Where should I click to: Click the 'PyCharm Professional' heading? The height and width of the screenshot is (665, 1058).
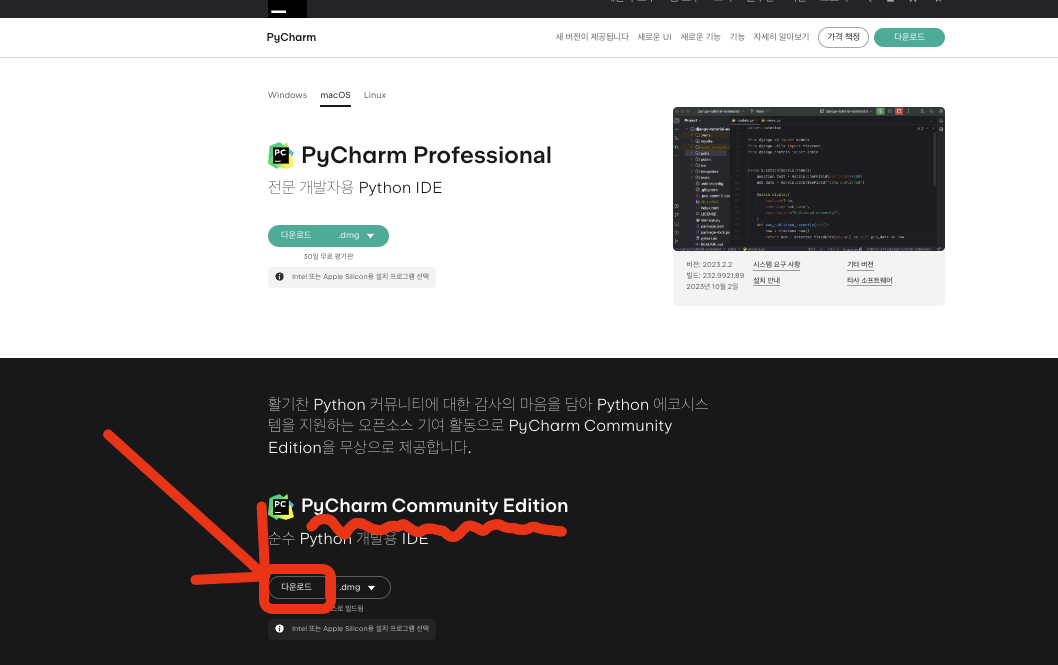point(426,155)
